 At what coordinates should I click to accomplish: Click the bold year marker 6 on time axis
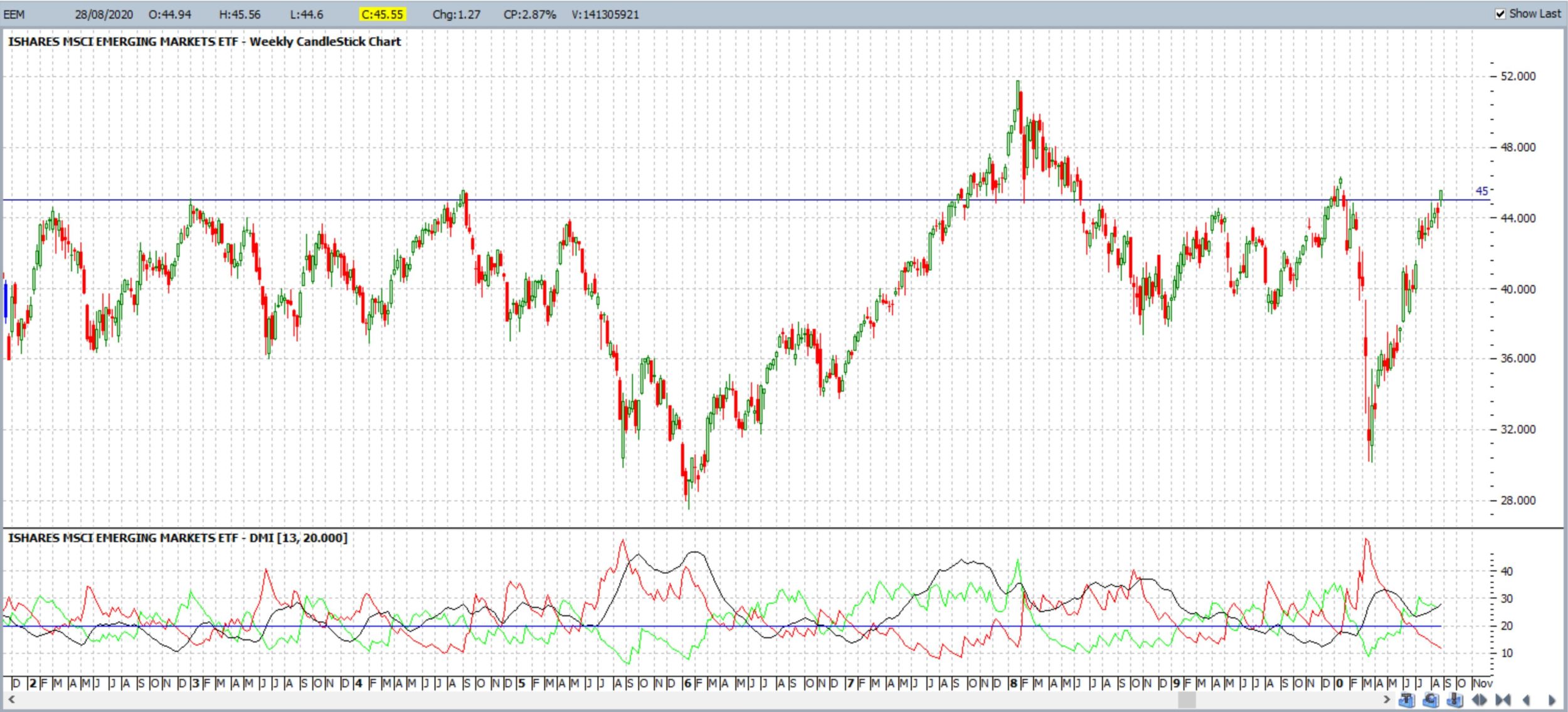click(687, 684)
